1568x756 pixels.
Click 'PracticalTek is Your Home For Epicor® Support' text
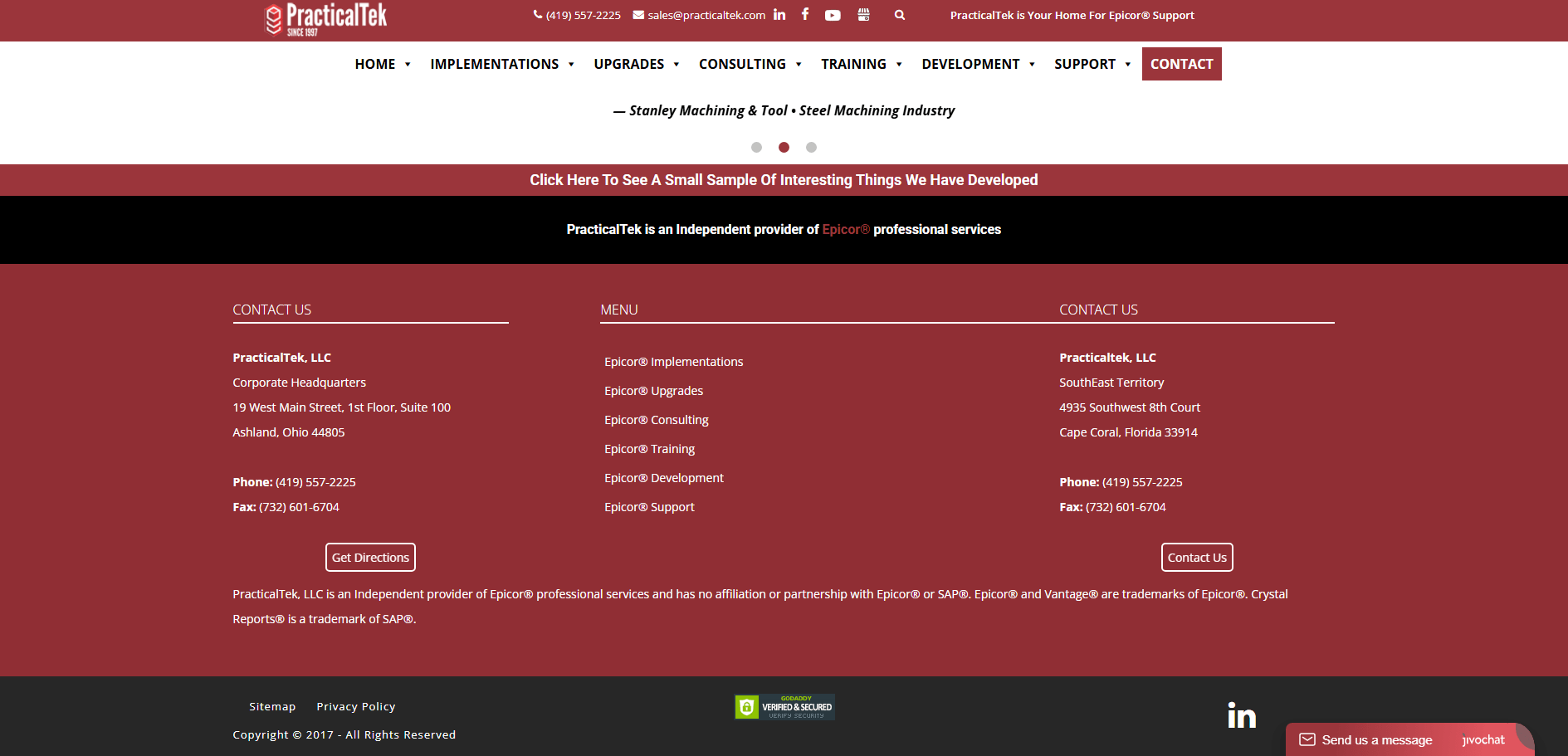pos(1072,15)
